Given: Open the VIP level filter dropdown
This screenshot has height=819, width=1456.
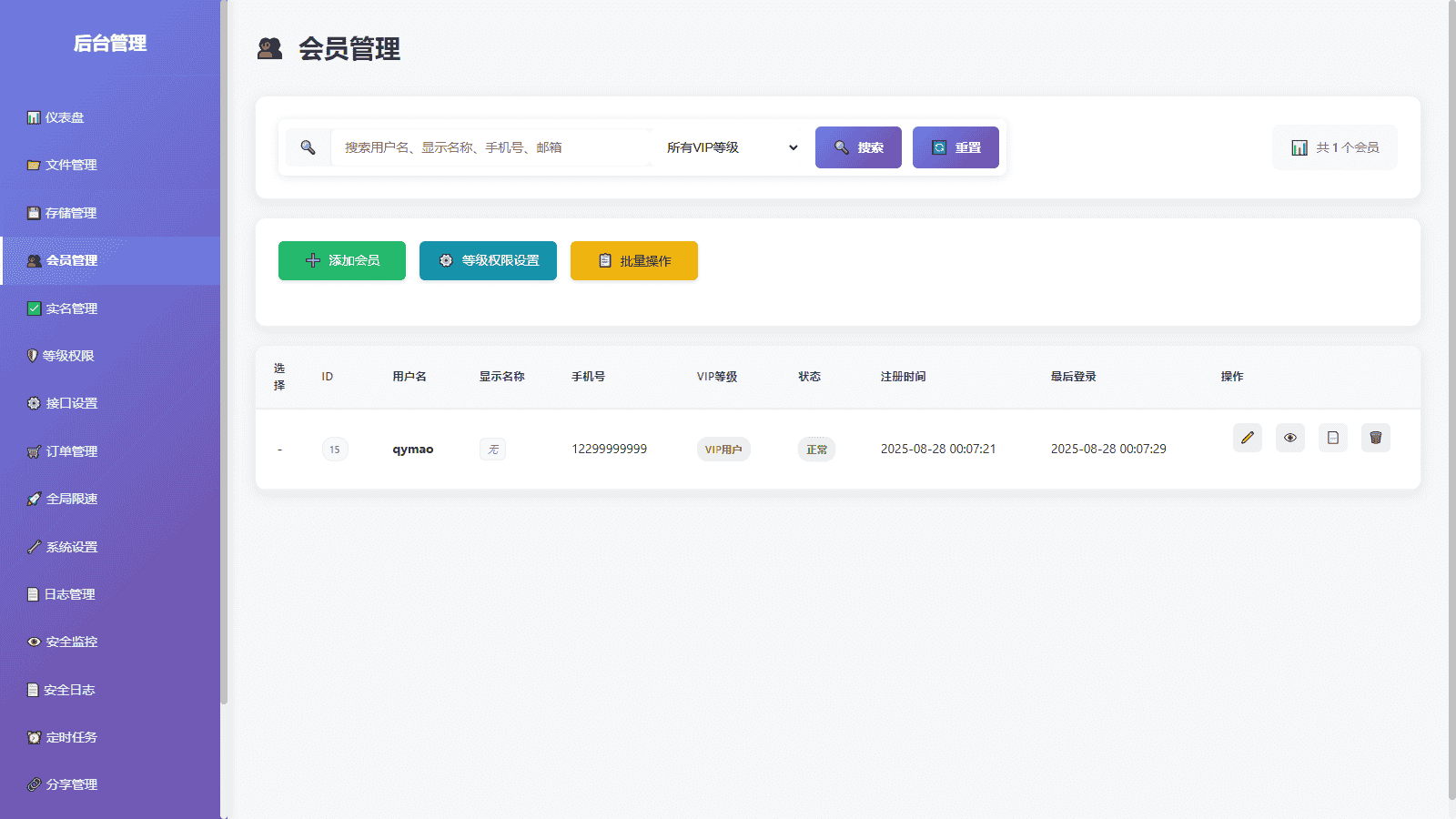Looking at the screenshot, I should click(732, 147).
